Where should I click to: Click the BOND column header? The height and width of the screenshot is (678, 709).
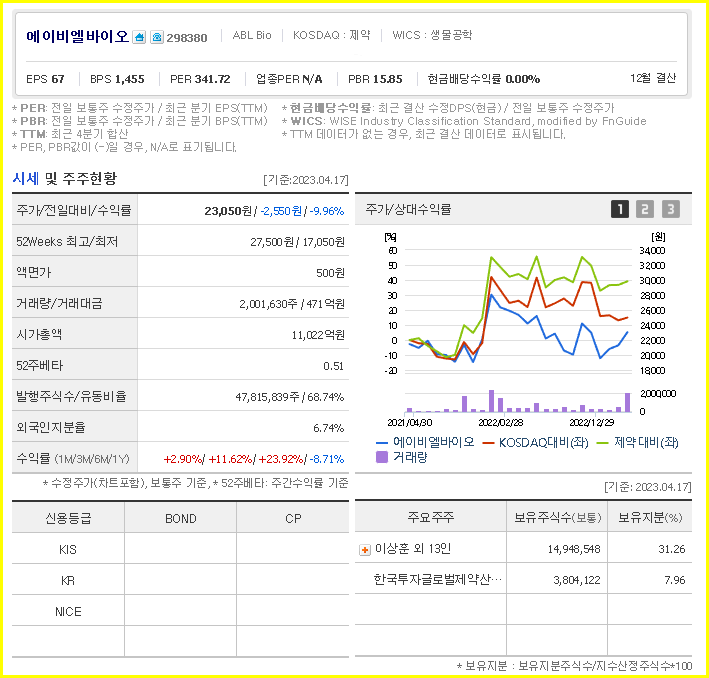coord(181,518)
